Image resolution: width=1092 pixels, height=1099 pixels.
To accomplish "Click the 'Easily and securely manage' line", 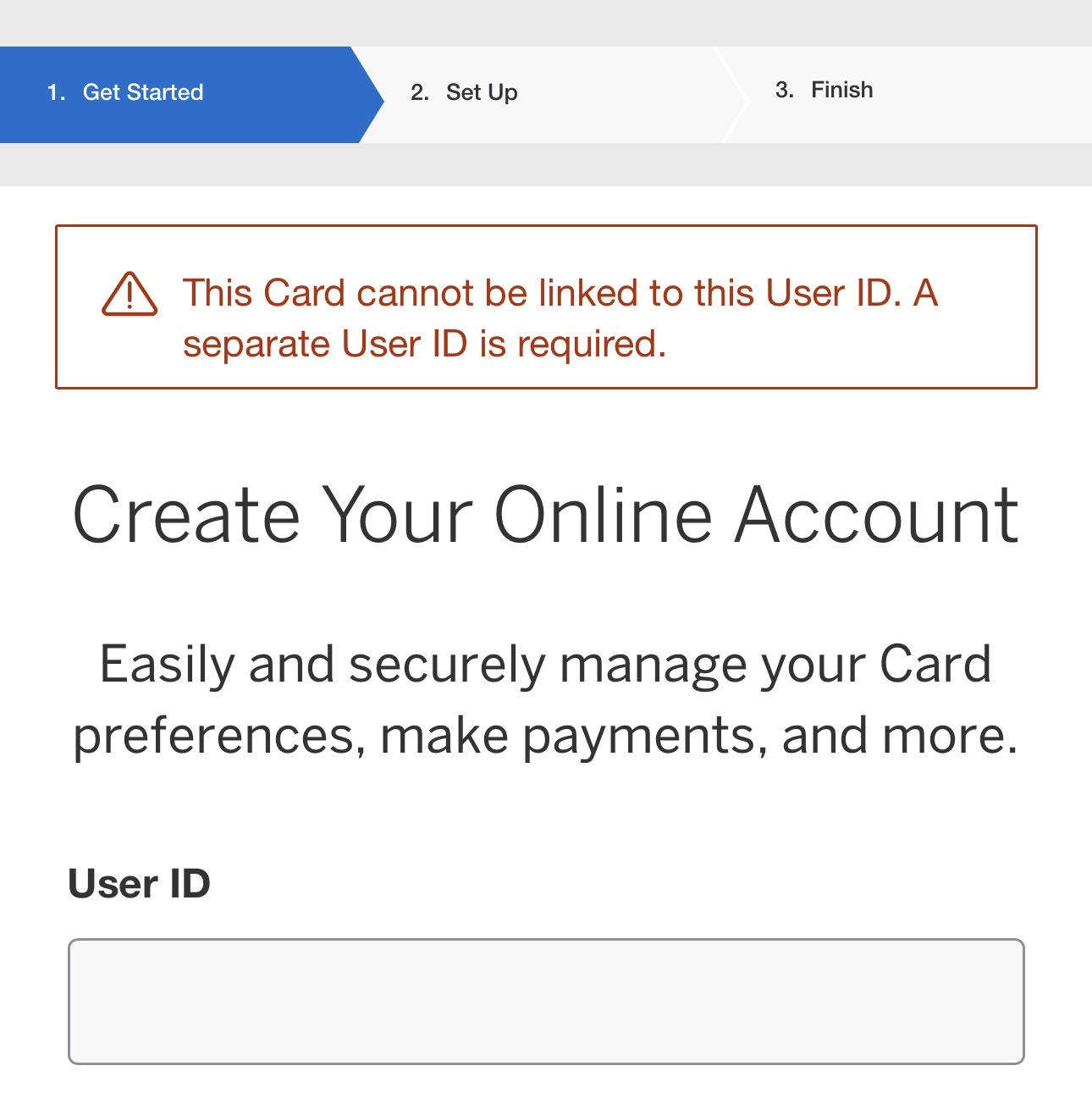I will click(546, 664).
